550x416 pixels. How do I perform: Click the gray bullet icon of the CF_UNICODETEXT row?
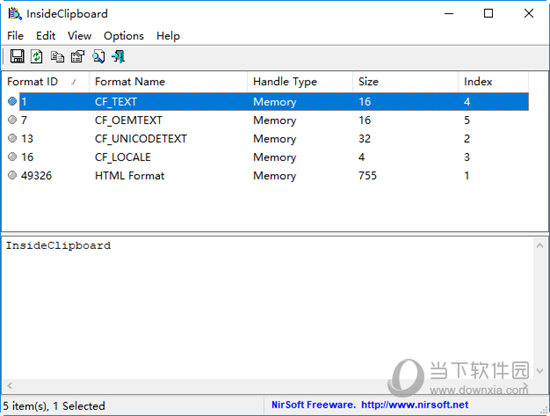[x=12, y=138]
